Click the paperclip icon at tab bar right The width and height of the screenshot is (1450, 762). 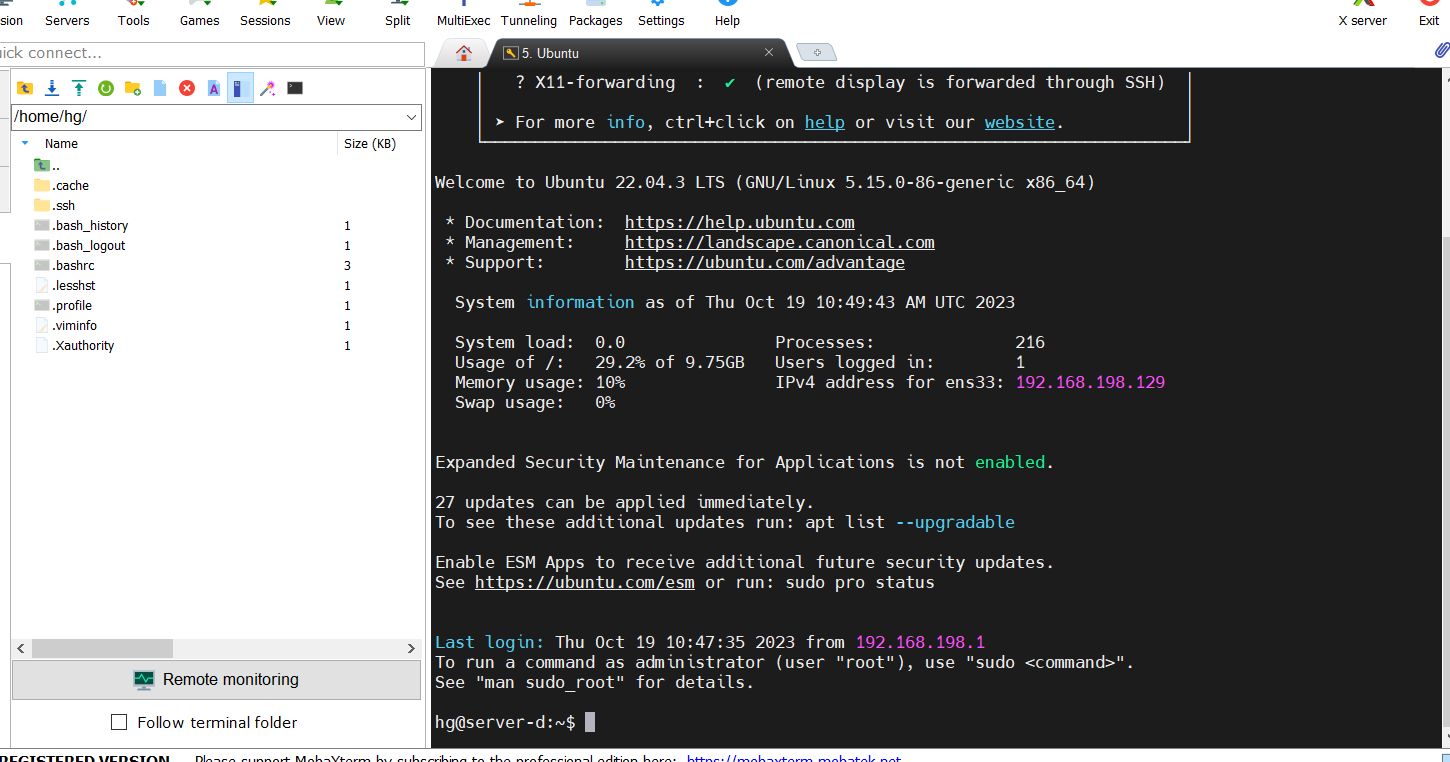click(1441, 50)
